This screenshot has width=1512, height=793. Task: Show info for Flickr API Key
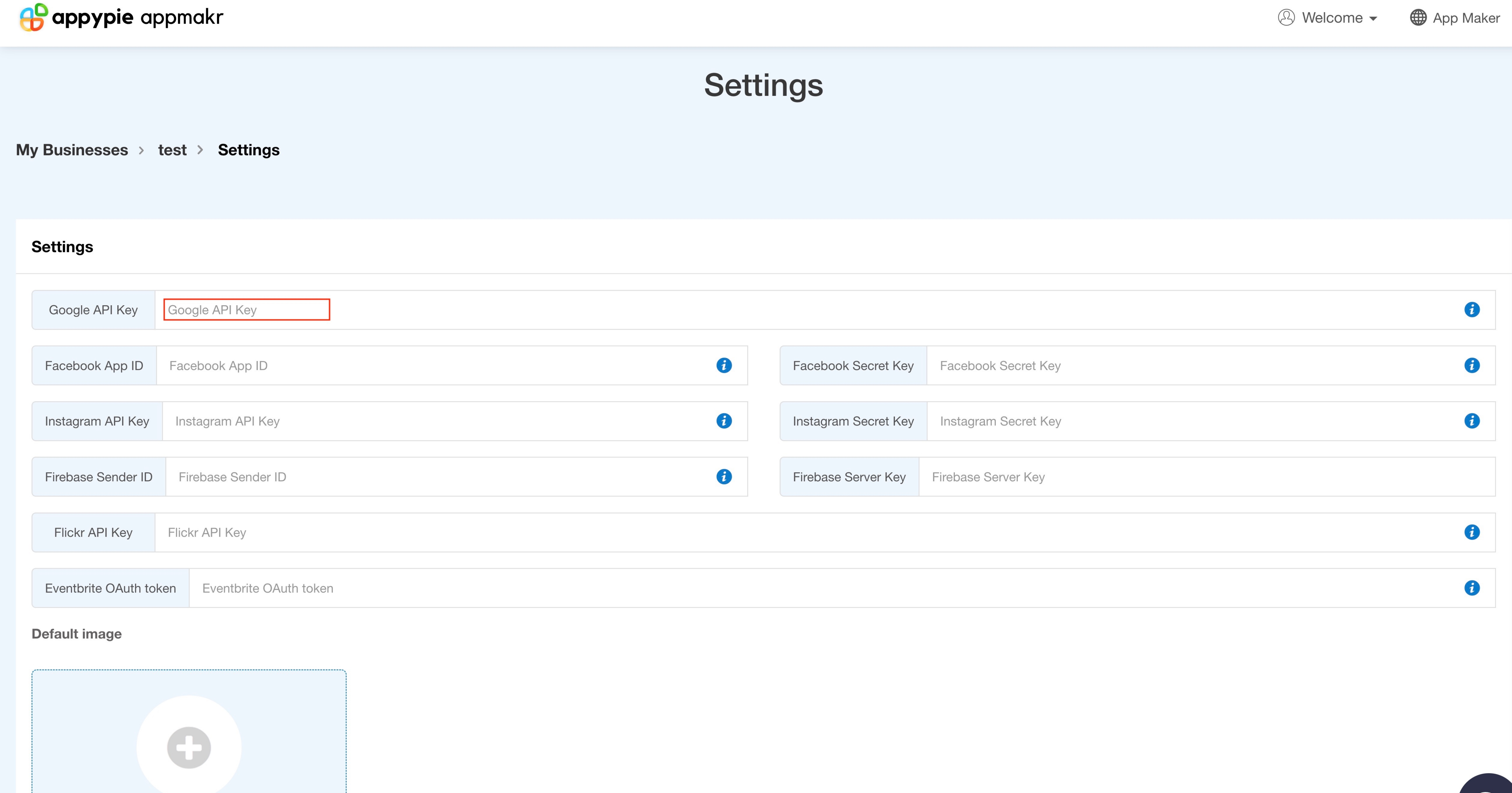coord(1471,533)
